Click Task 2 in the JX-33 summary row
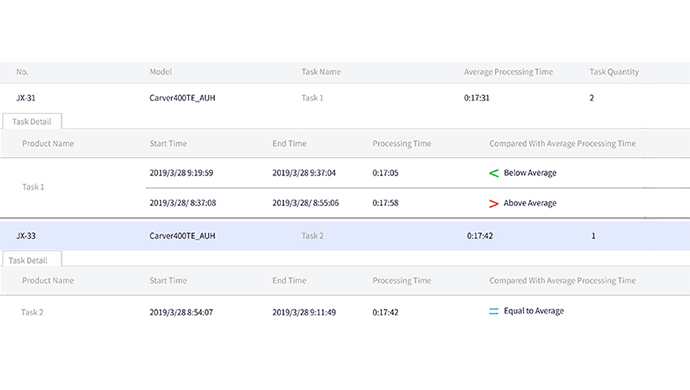The height and width of the screenshot is (390, 690). click(312, 236)
